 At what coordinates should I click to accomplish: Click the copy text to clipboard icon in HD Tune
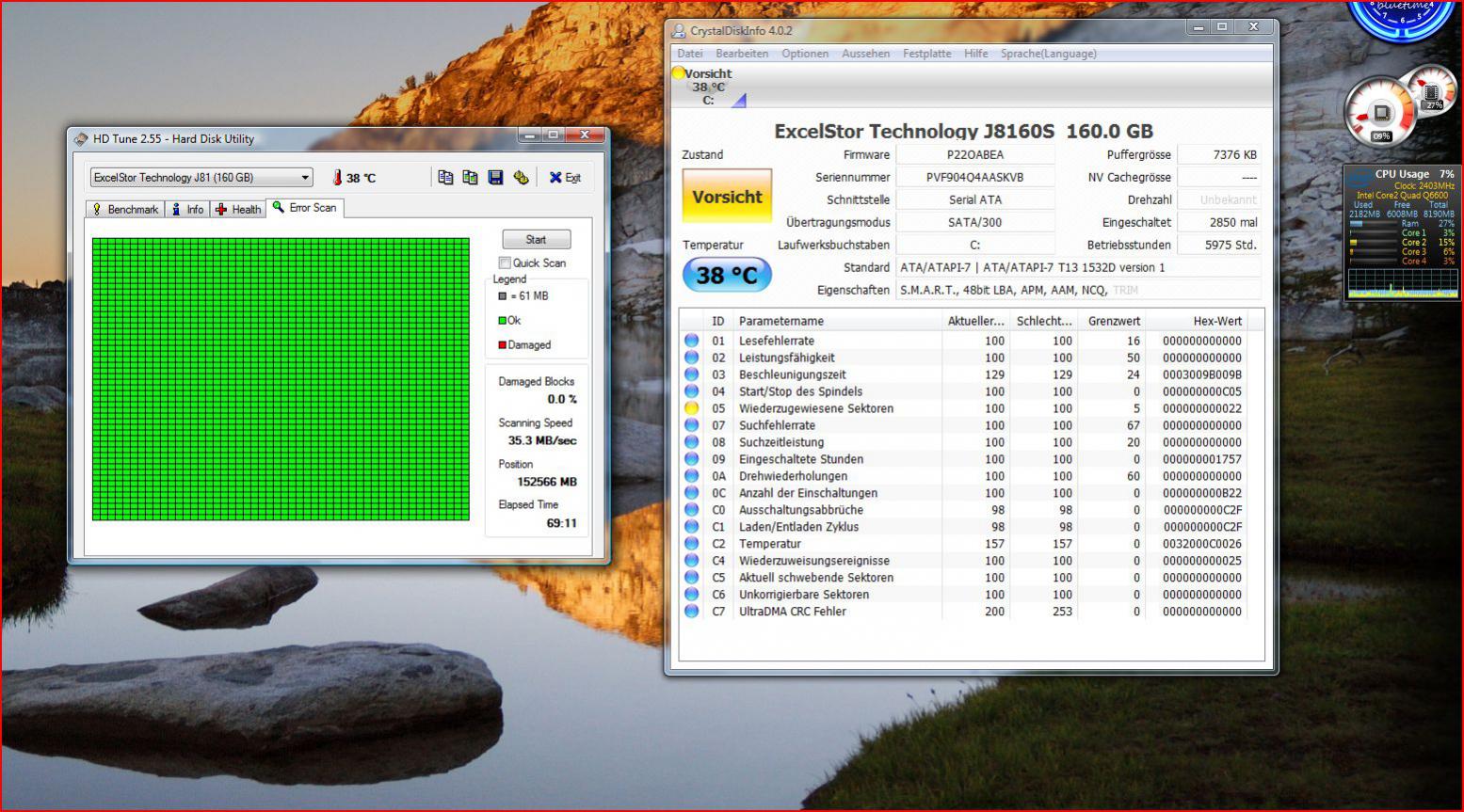tap(445, 177)
